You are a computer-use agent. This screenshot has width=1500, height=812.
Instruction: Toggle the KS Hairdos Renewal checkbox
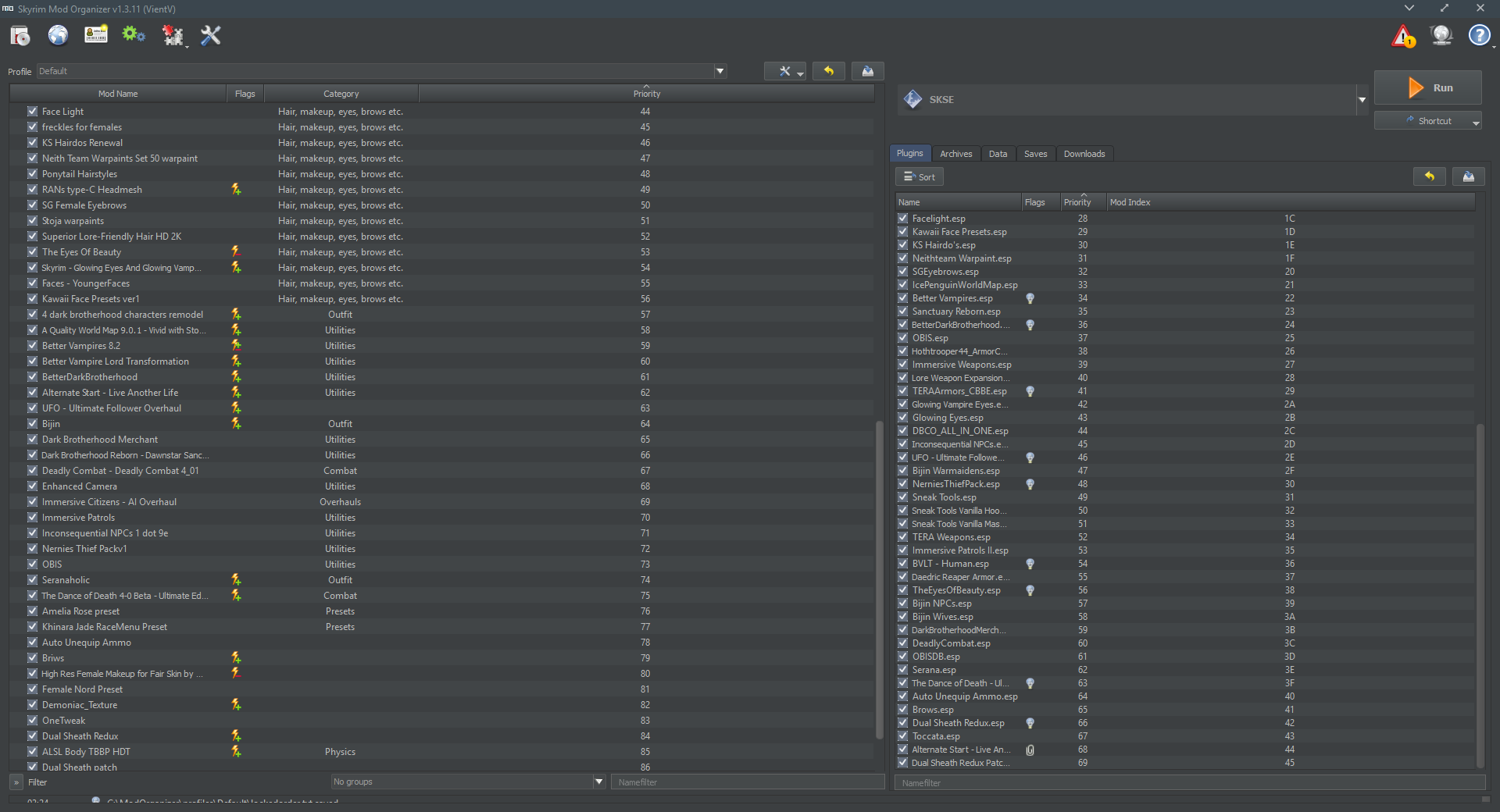tap(32, 142)
